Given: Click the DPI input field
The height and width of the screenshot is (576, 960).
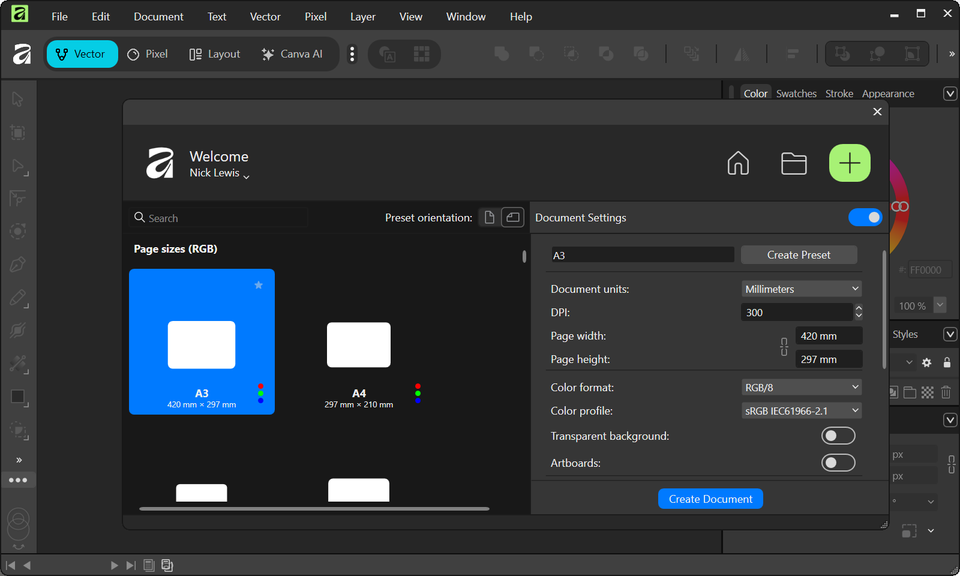Looking at the screenshot, I should 797,312.
